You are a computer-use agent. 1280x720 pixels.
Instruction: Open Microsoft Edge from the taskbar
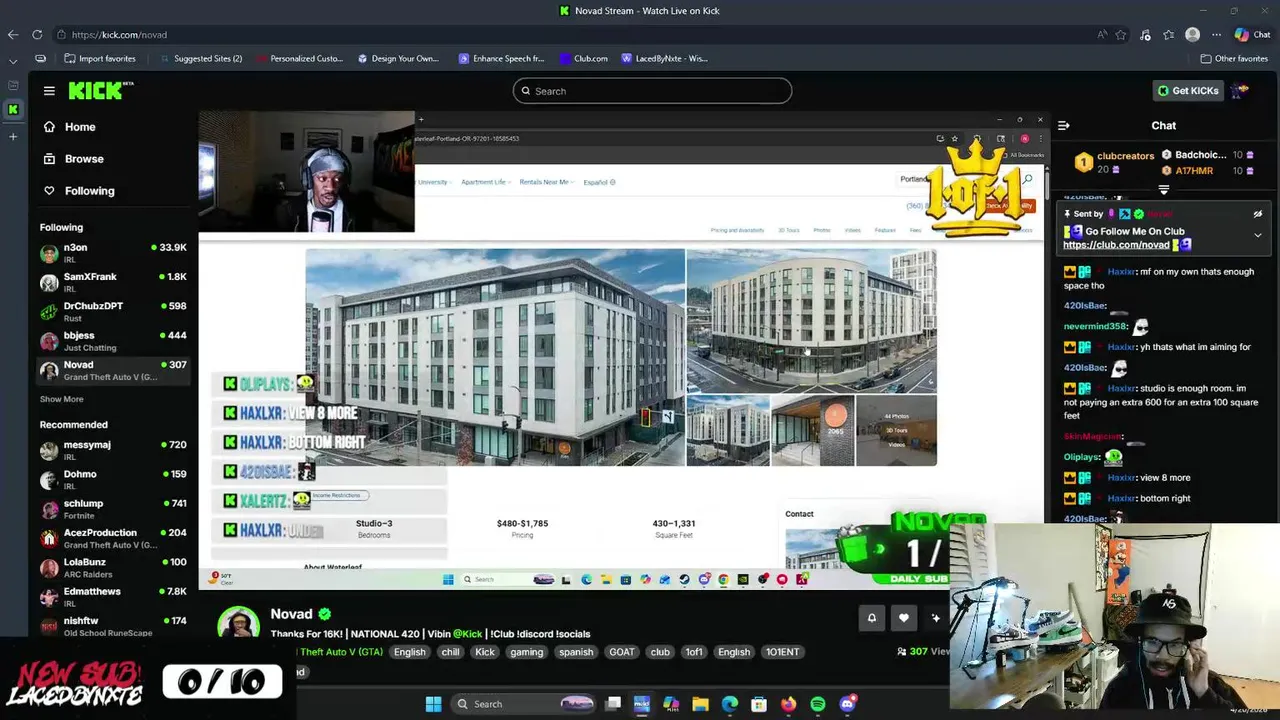(730, 704)
